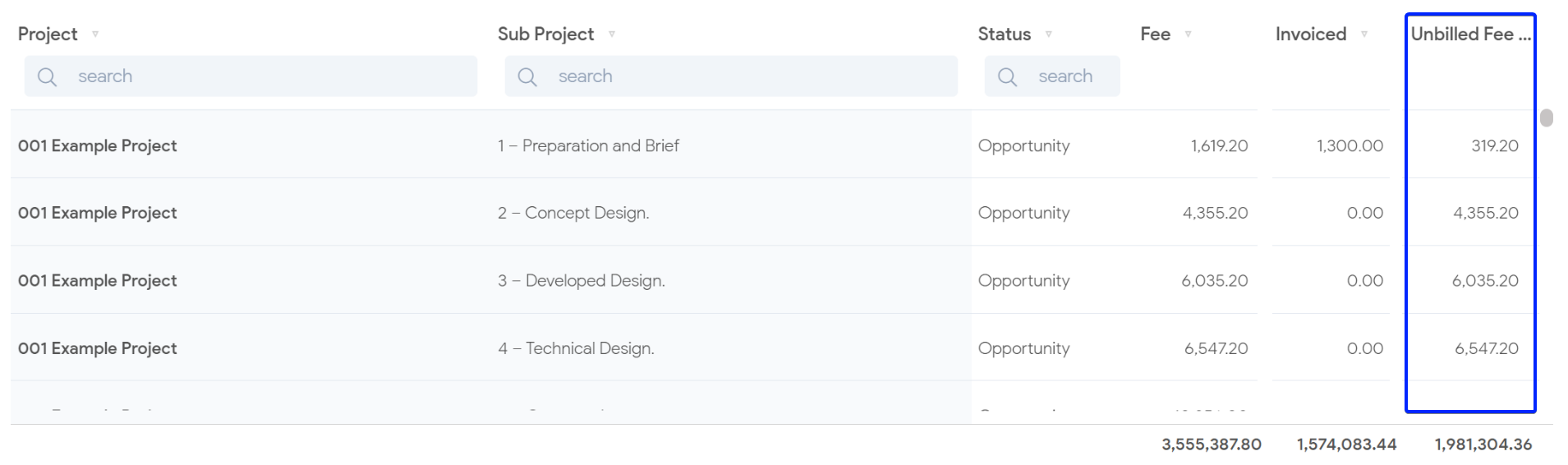Select the 1 – Preparation and Brief row

[x=588, y=146]
